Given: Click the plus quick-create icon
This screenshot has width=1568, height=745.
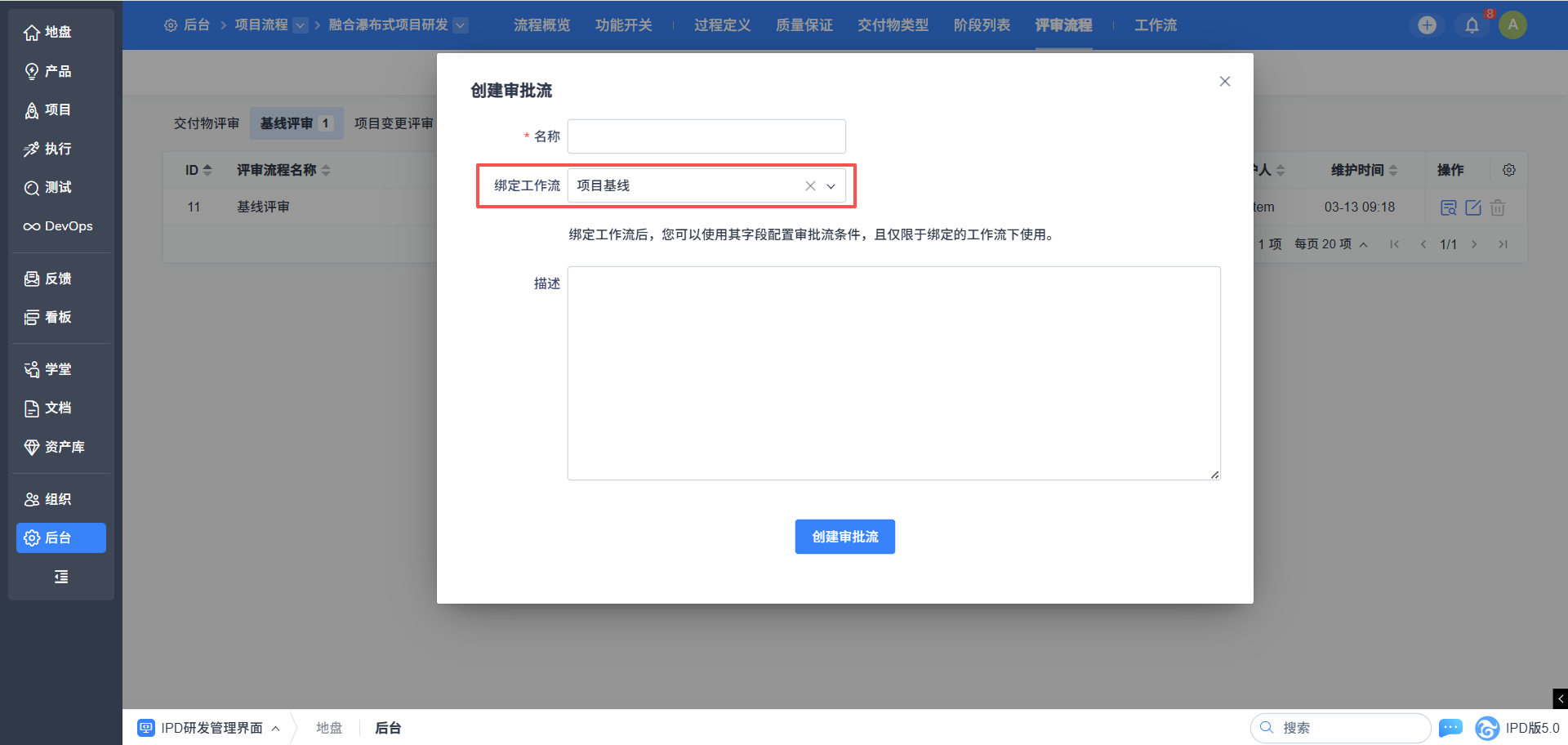Looking at the screenshot, I should pos(1427,25).
